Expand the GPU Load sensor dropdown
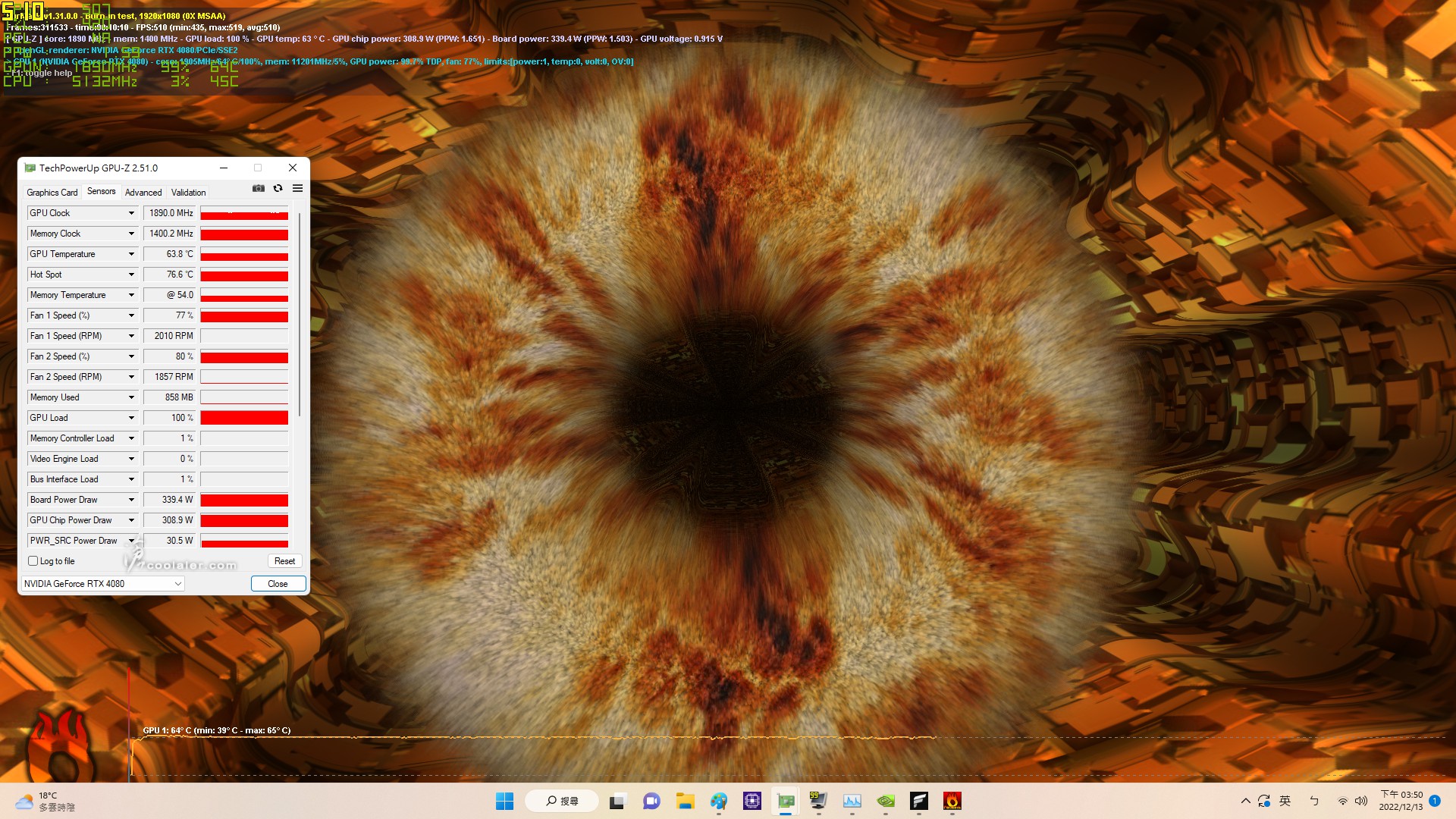 131,418
